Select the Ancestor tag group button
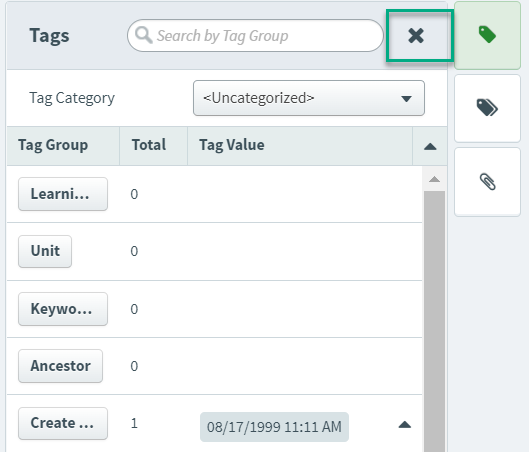This screenshot has height=452, width=529. click(x=60, y=366)
